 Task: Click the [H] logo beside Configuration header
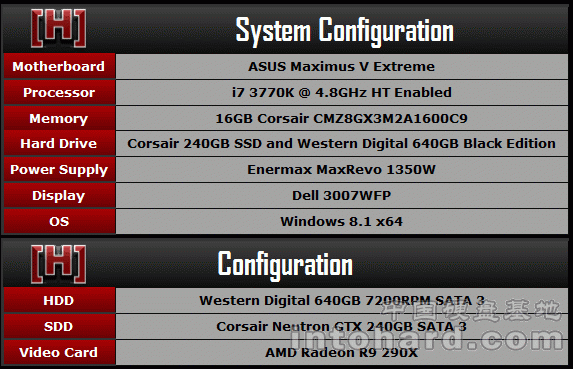pos(58,264)
